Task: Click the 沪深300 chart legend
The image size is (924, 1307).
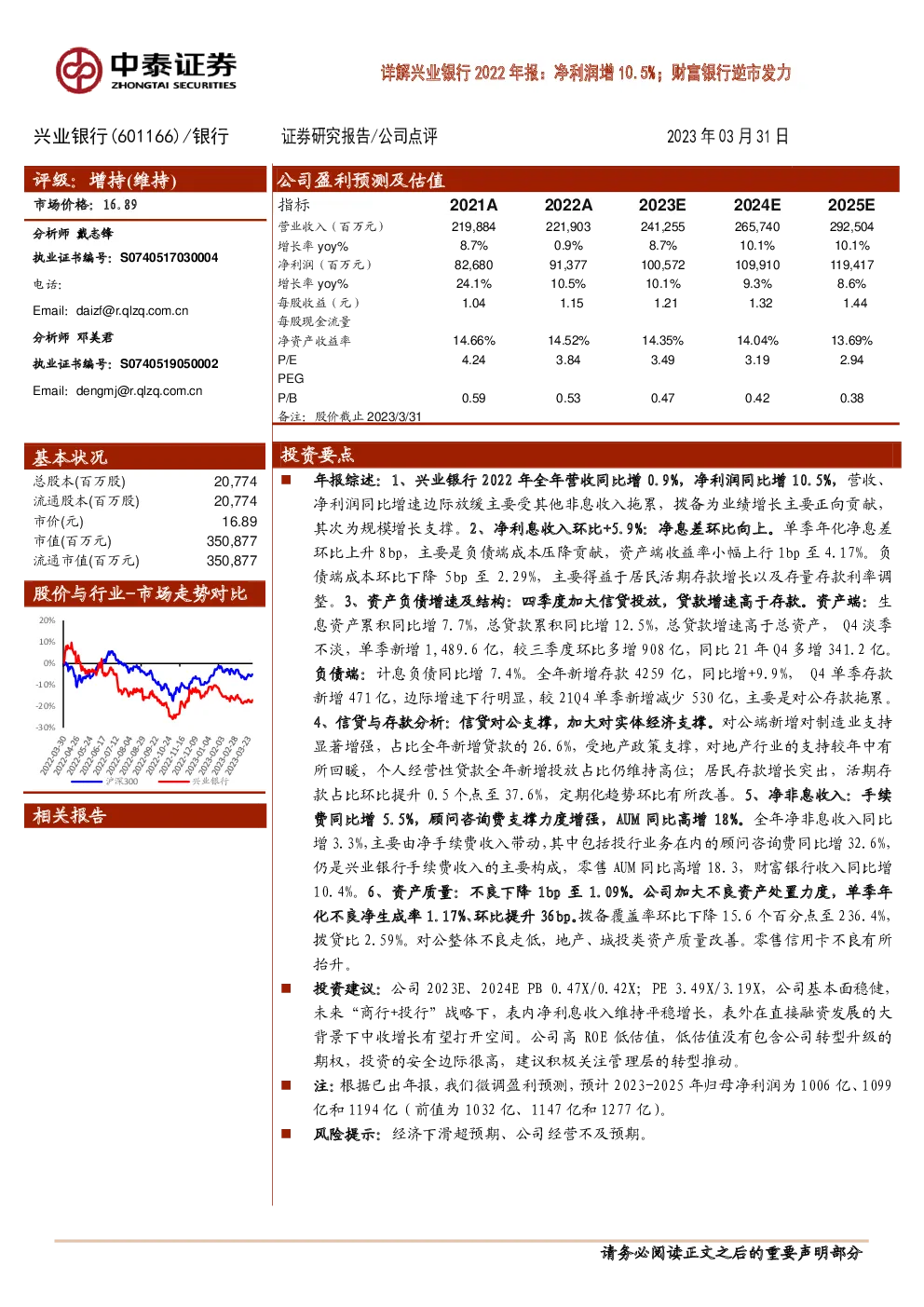Action: tap(103, 782)
